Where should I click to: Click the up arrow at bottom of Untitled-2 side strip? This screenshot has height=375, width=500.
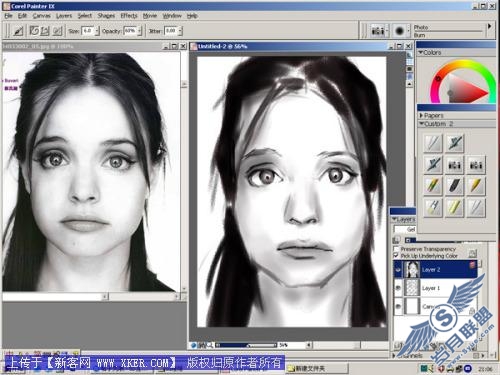coord(409,84)
